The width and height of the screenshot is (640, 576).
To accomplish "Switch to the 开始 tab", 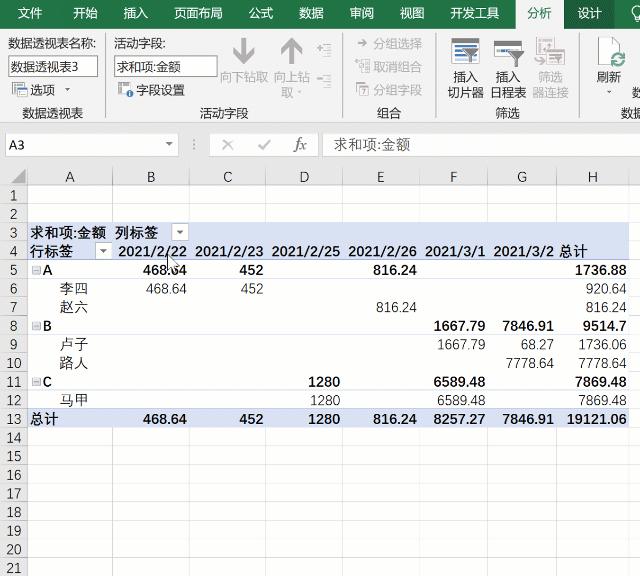I will [x=85, y=13].
